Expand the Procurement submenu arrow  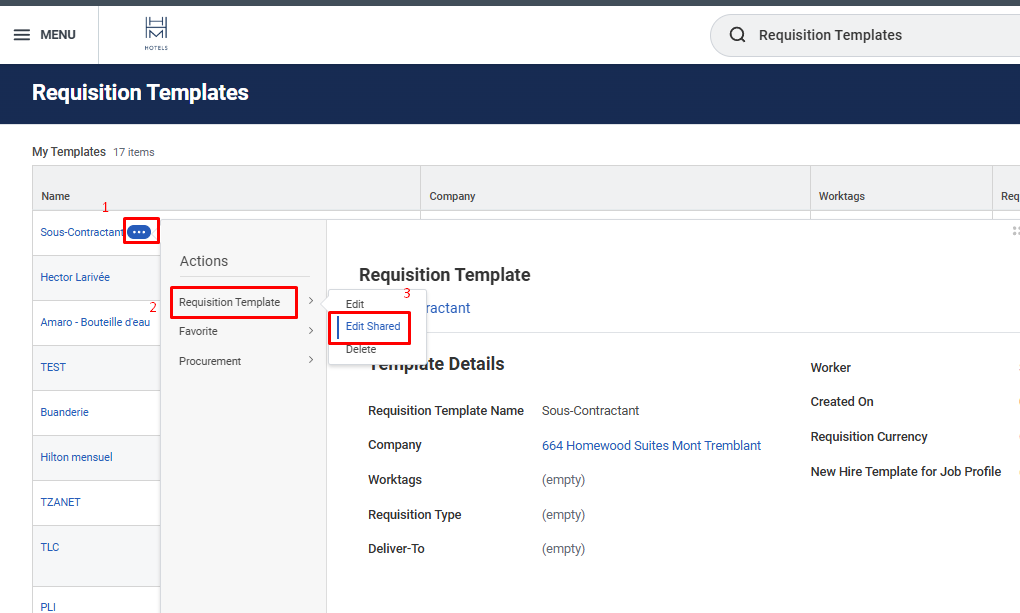point(311,361)
